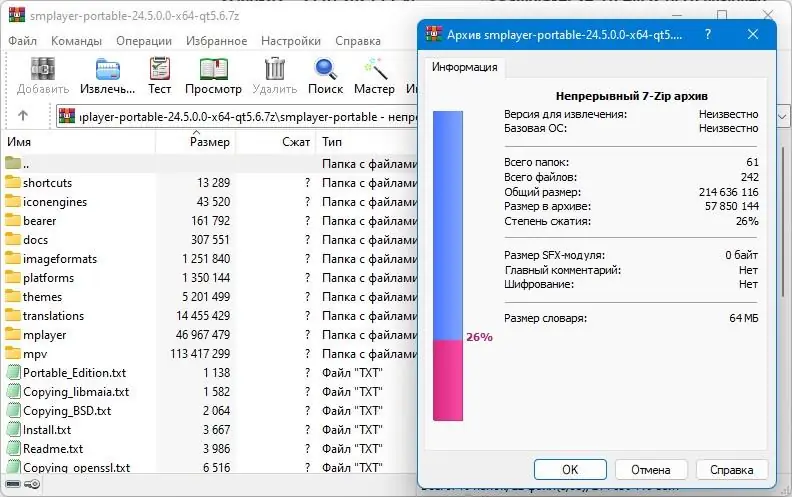Image resolution: width=792 pixels, height=497 pixels.
Task: Select the Readme.txt file icon
Action: click(x=14, y=449)
